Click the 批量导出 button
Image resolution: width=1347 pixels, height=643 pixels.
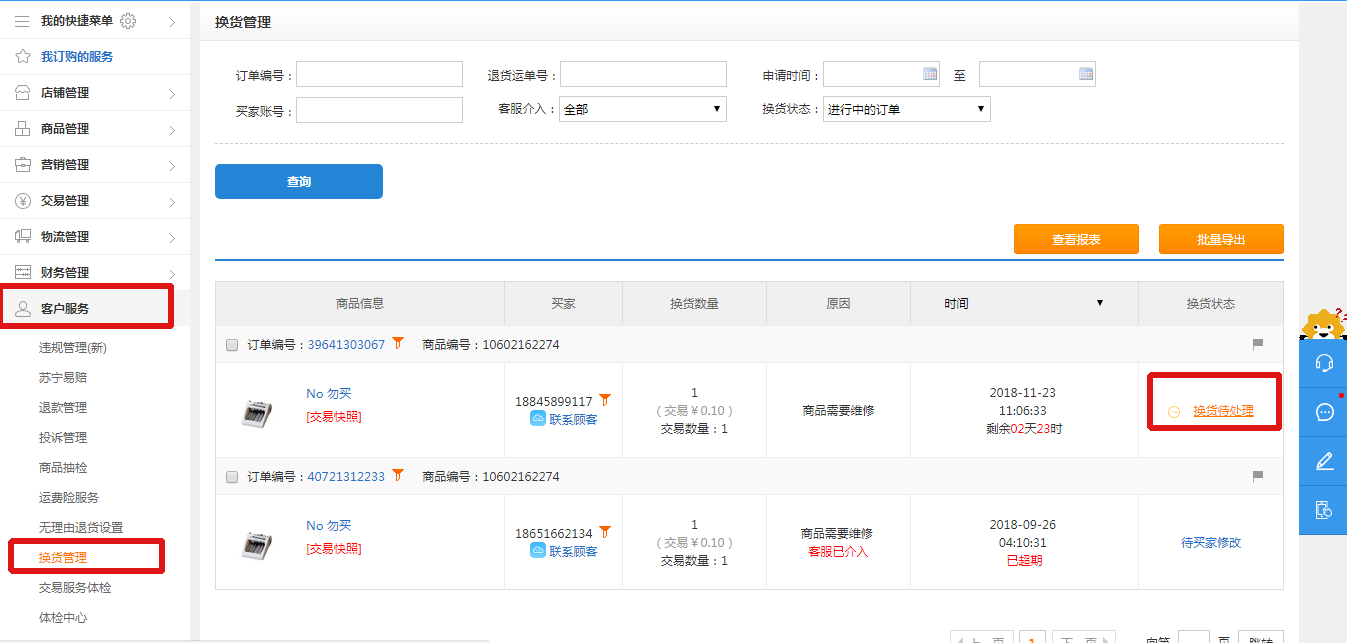pyautogui.click(x=1220, y=239)
